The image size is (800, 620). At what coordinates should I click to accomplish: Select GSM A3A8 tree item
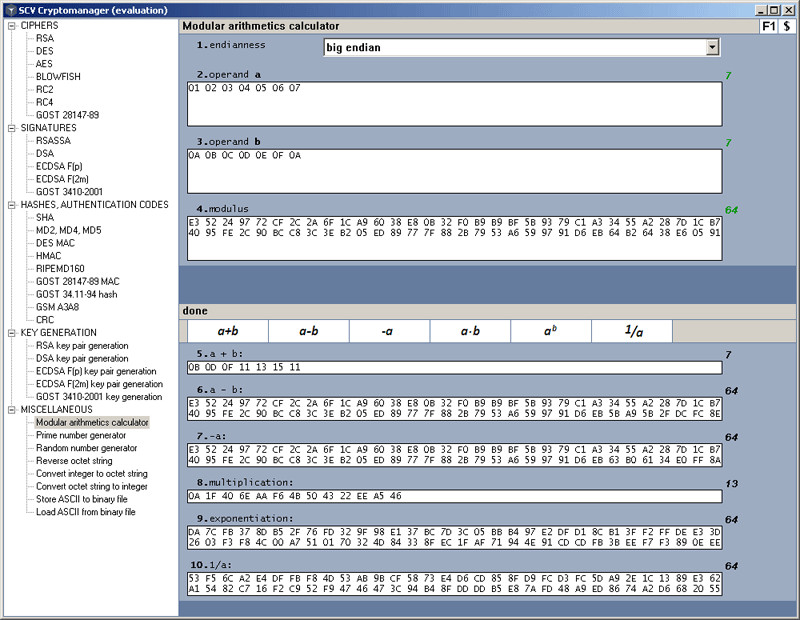click(x=57, y=307)
